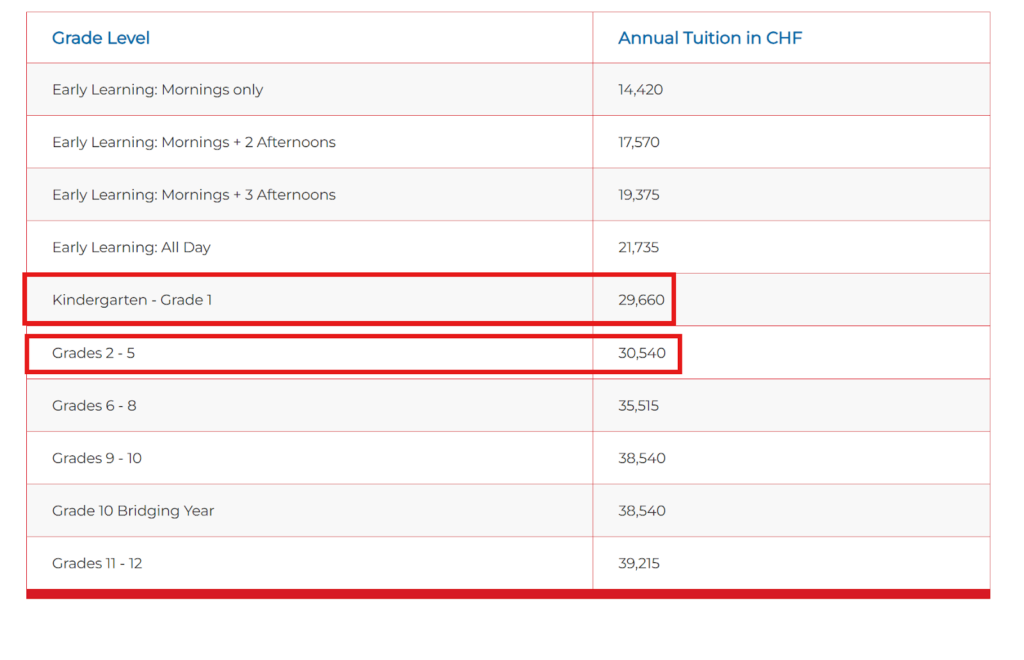
Task: Click the 39,215 tuition amount
Action: pos(639,563)
